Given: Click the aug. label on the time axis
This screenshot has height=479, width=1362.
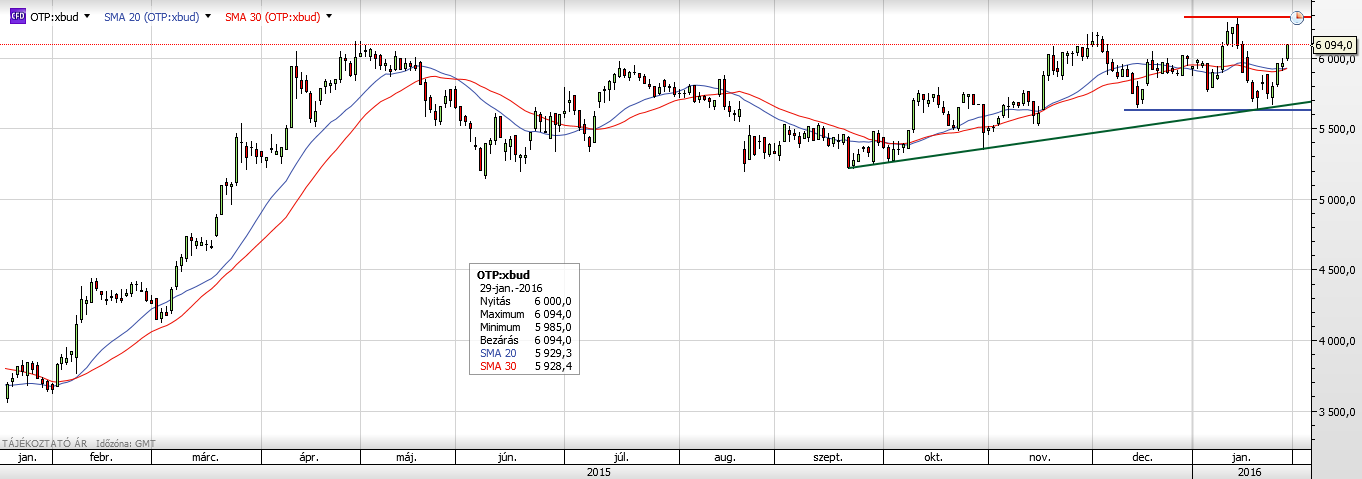Looking at the screenshot, I should tap(725, 457).
